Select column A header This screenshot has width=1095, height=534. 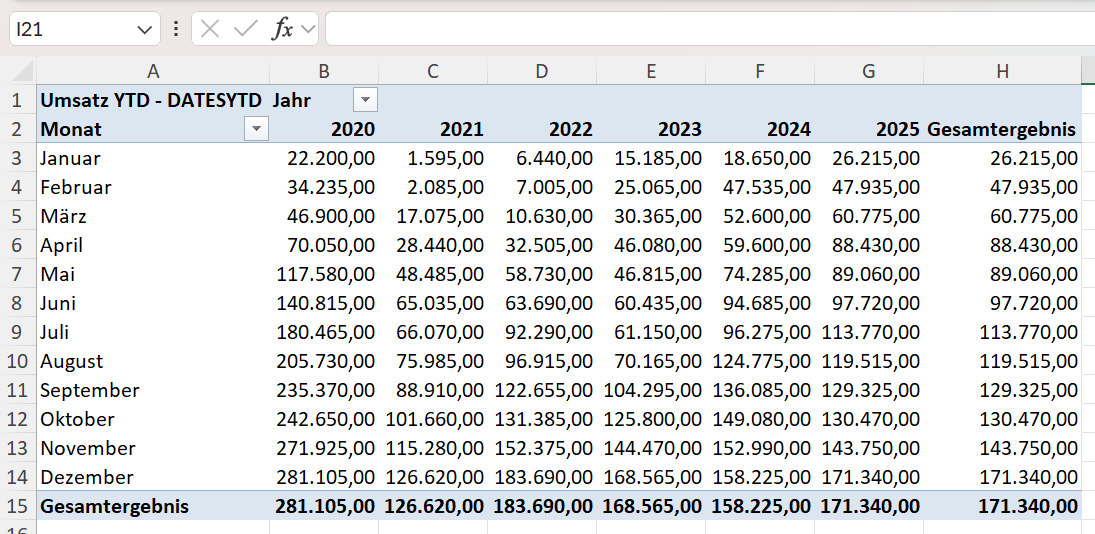point(153,71)
